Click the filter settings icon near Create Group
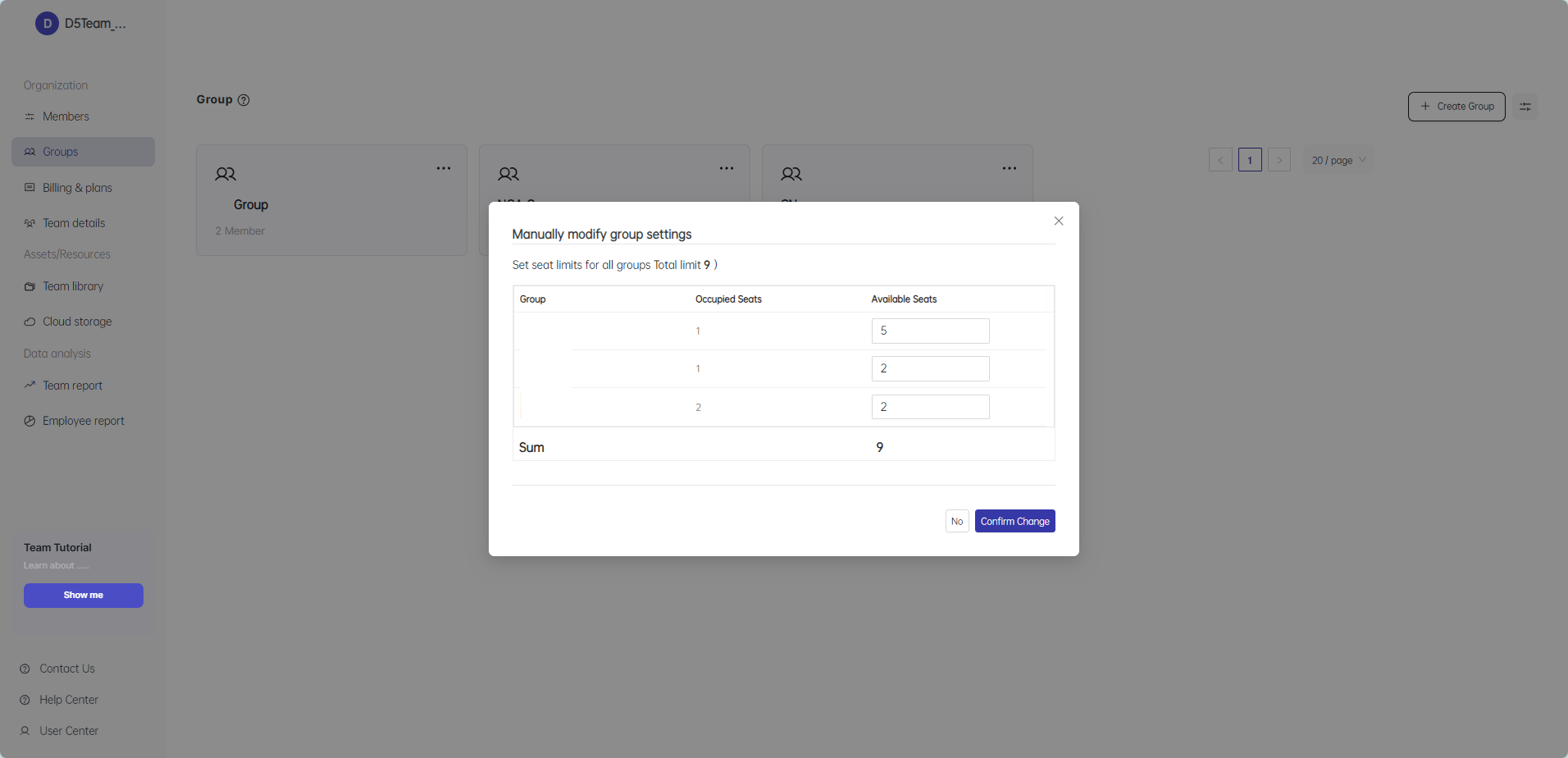Viewport: 1568px width, 758px height. tap(1525, 107)
